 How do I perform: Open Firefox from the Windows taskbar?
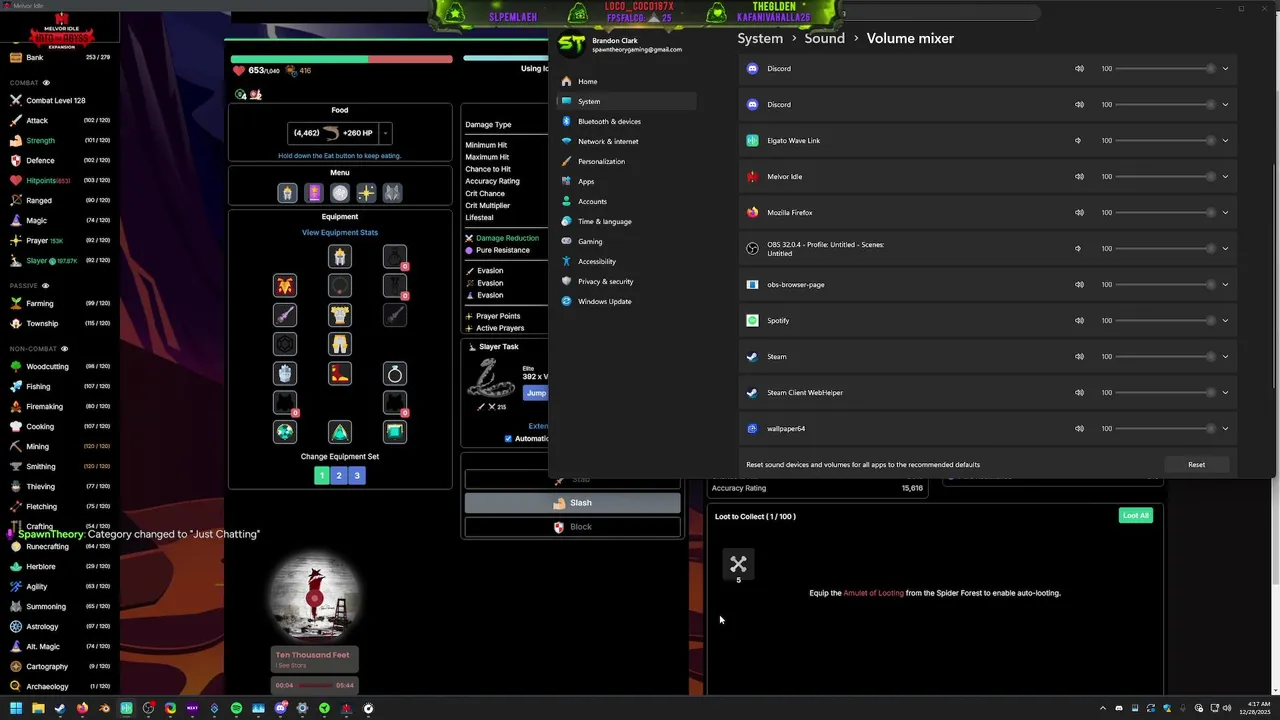(x=82, y=708)
